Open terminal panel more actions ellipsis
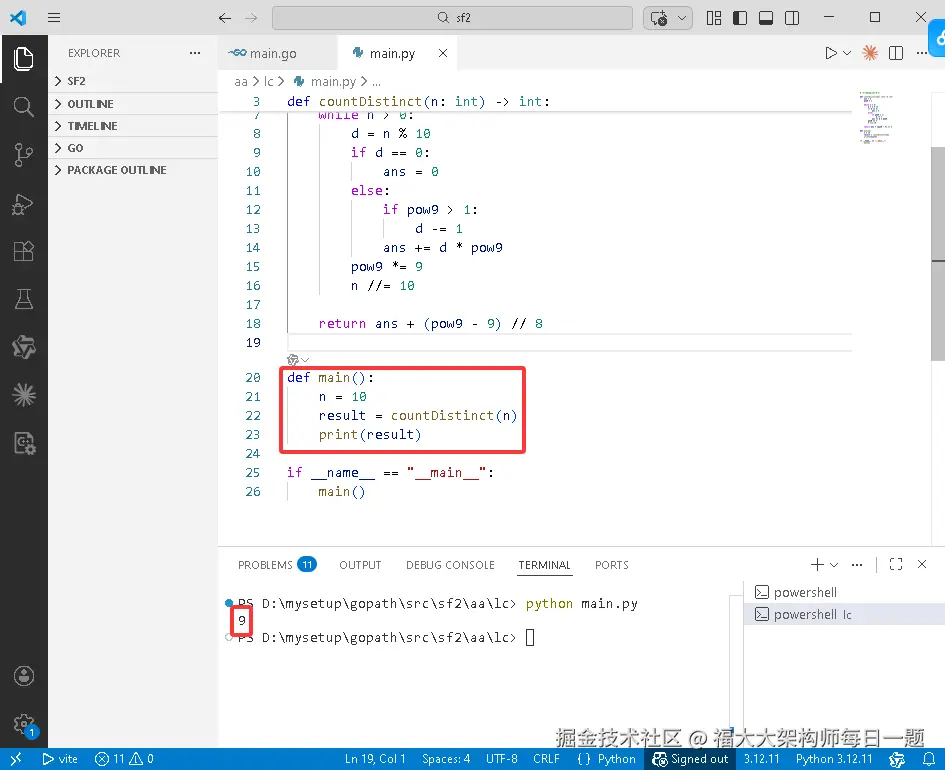The width and height of the screenshot is (945, 770). (857, 565)
